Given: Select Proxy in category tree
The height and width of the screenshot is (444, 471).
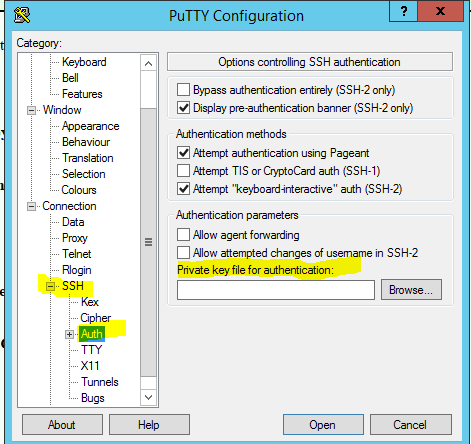Looking at the screenshot, I should tap(75, 238).
